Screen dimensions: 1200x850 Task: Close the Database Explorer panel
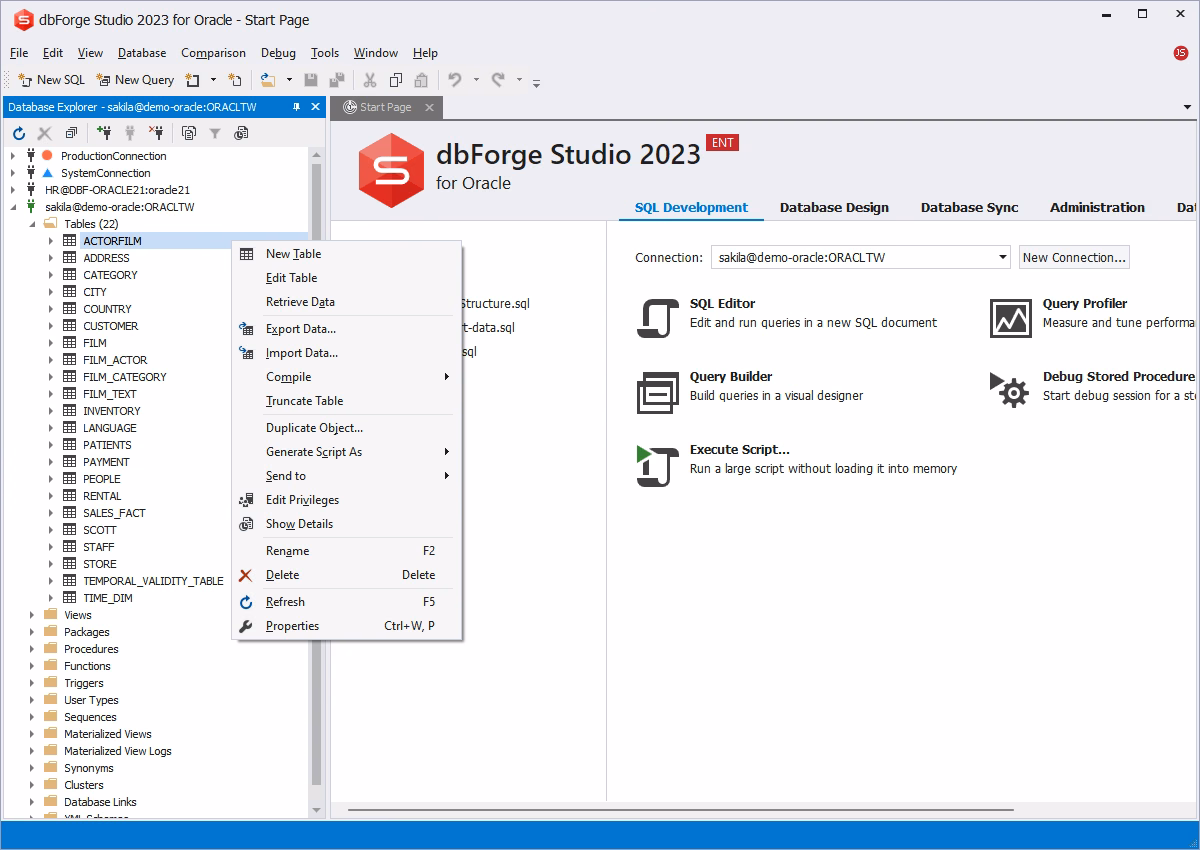tap(316, 107)
